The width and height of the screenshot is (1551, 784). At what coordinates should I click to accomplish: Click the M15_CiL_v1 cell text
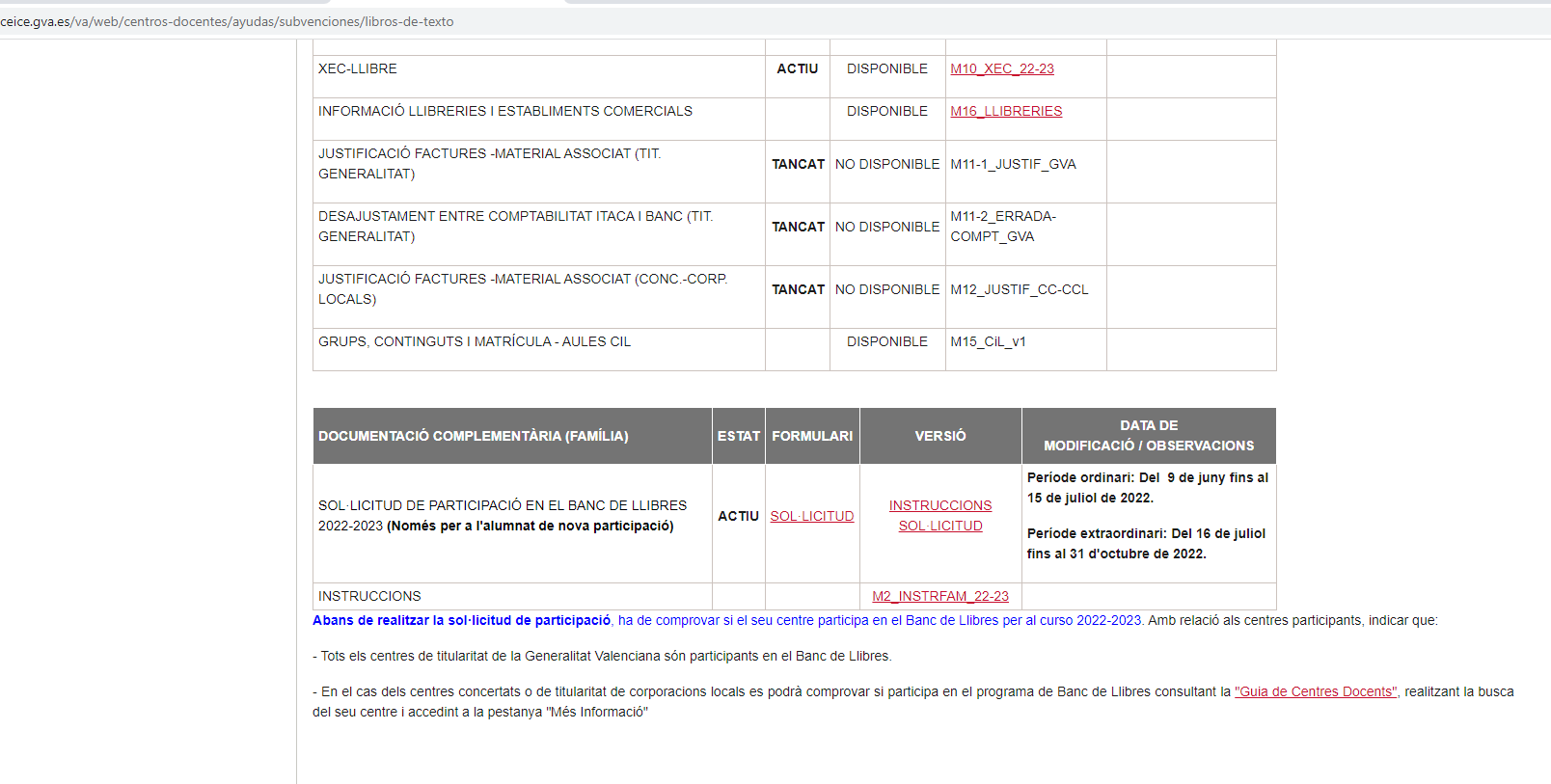(988, 341)
